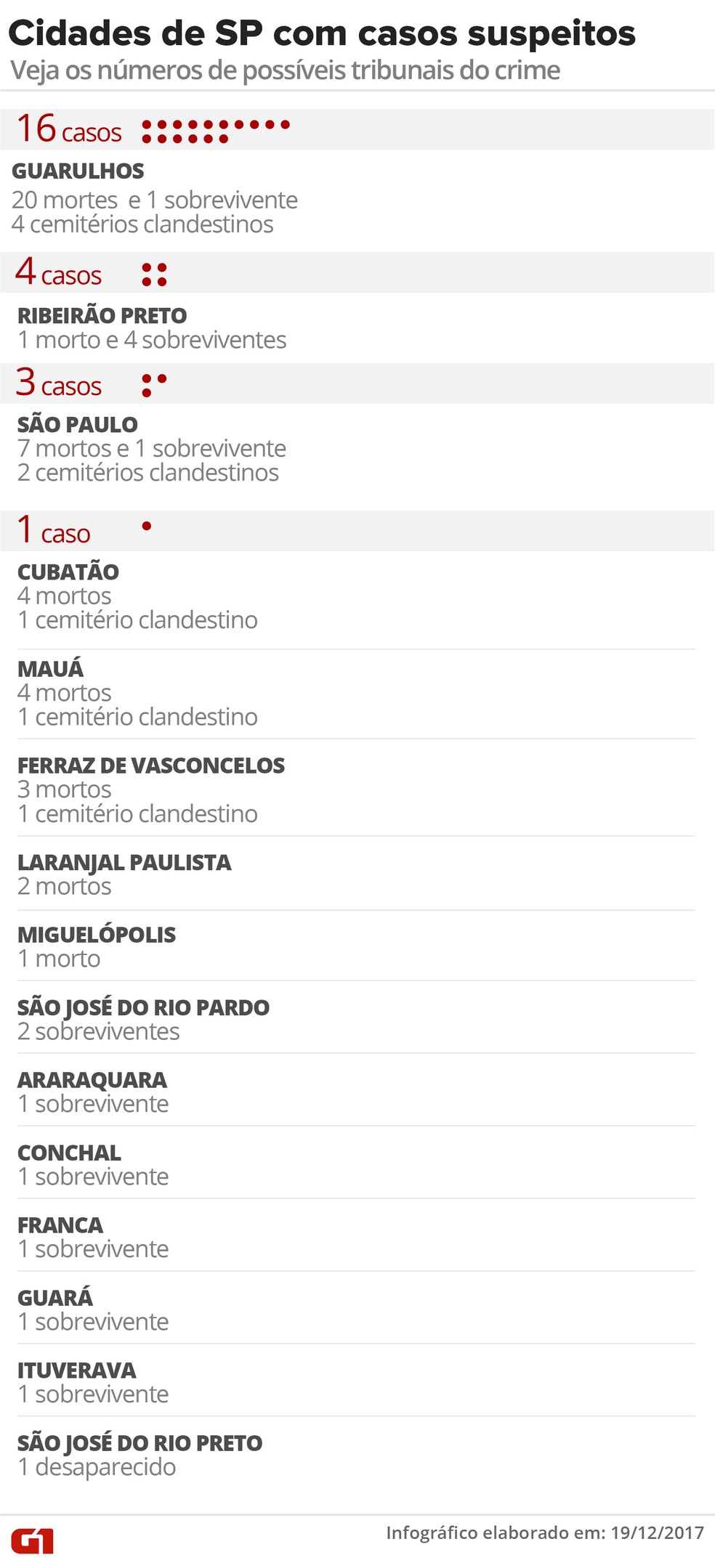Click the G1 logo
This screenshot has width=715, height=1568.
(x=32, y=1540)
